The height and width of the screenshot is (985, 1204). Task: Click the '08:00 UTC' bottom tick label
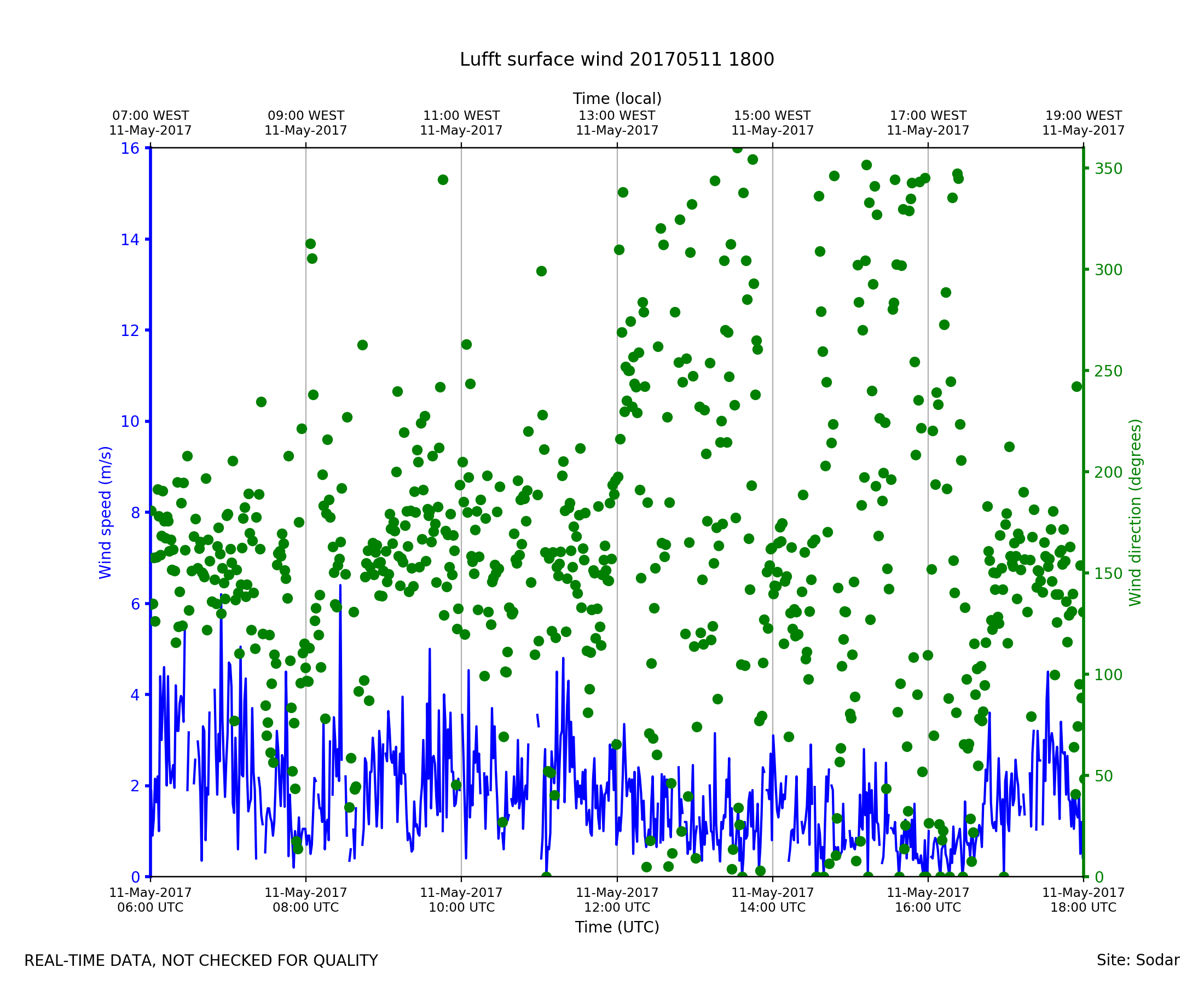pos(306,907)
